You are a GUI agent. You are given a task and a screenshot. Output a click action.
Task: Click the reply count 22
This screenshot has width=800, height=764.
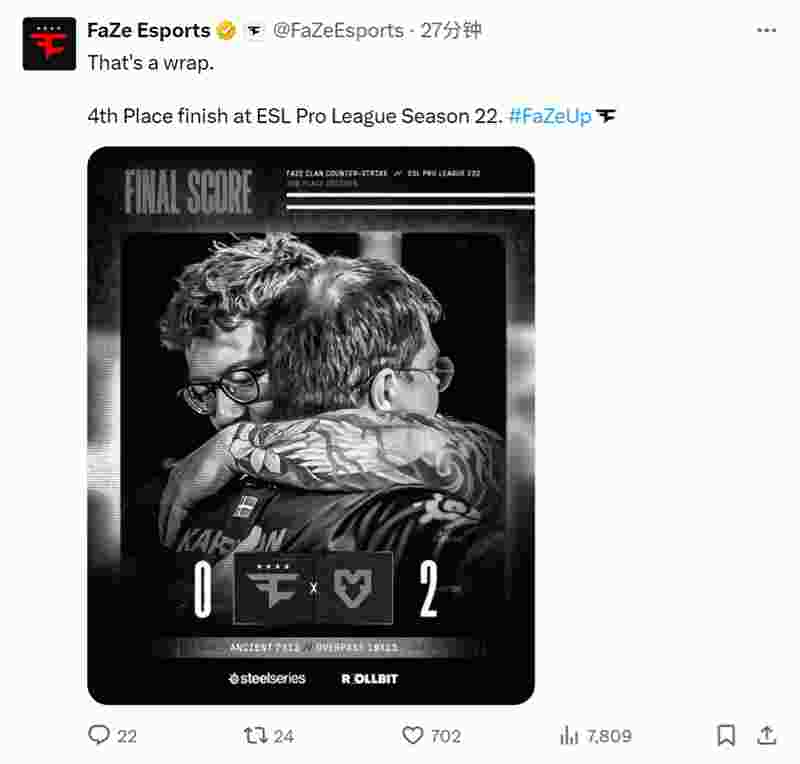pos(127,736)
